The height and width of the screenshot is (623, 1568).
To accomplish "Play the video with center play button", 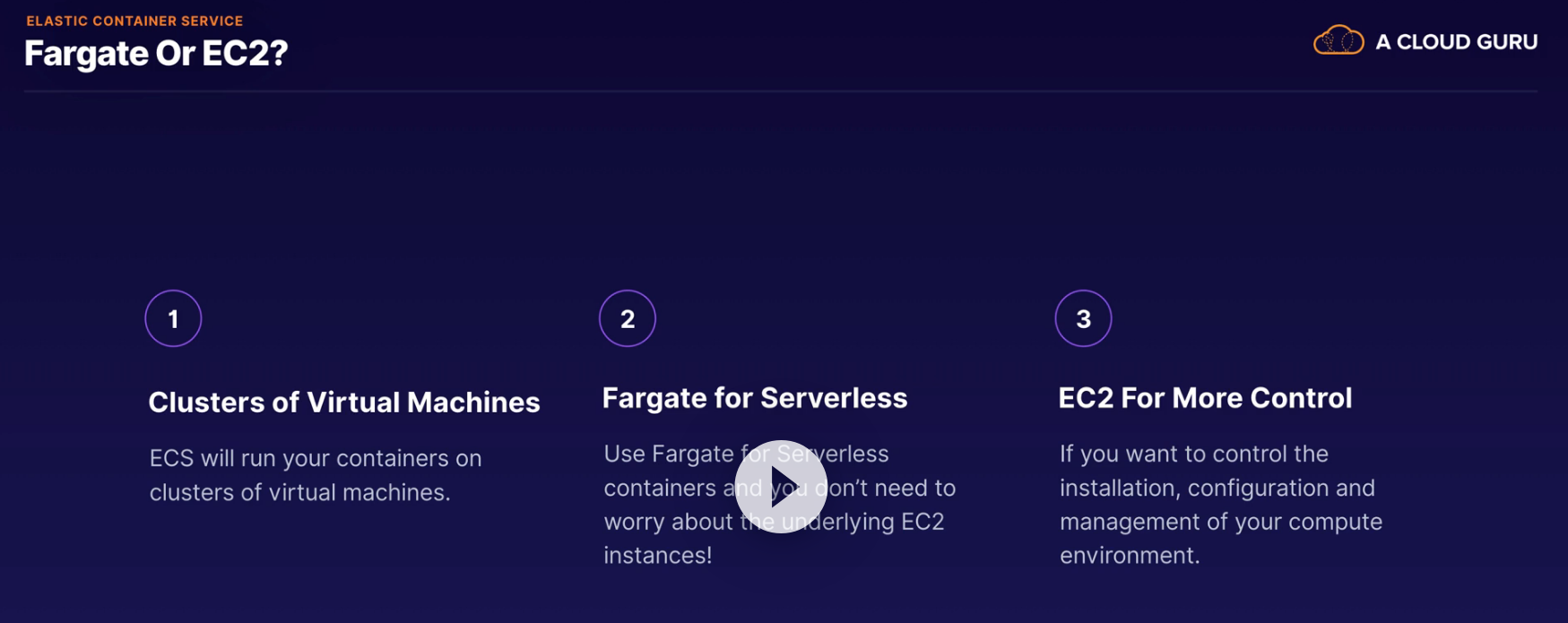I will [x=781, y=487].
